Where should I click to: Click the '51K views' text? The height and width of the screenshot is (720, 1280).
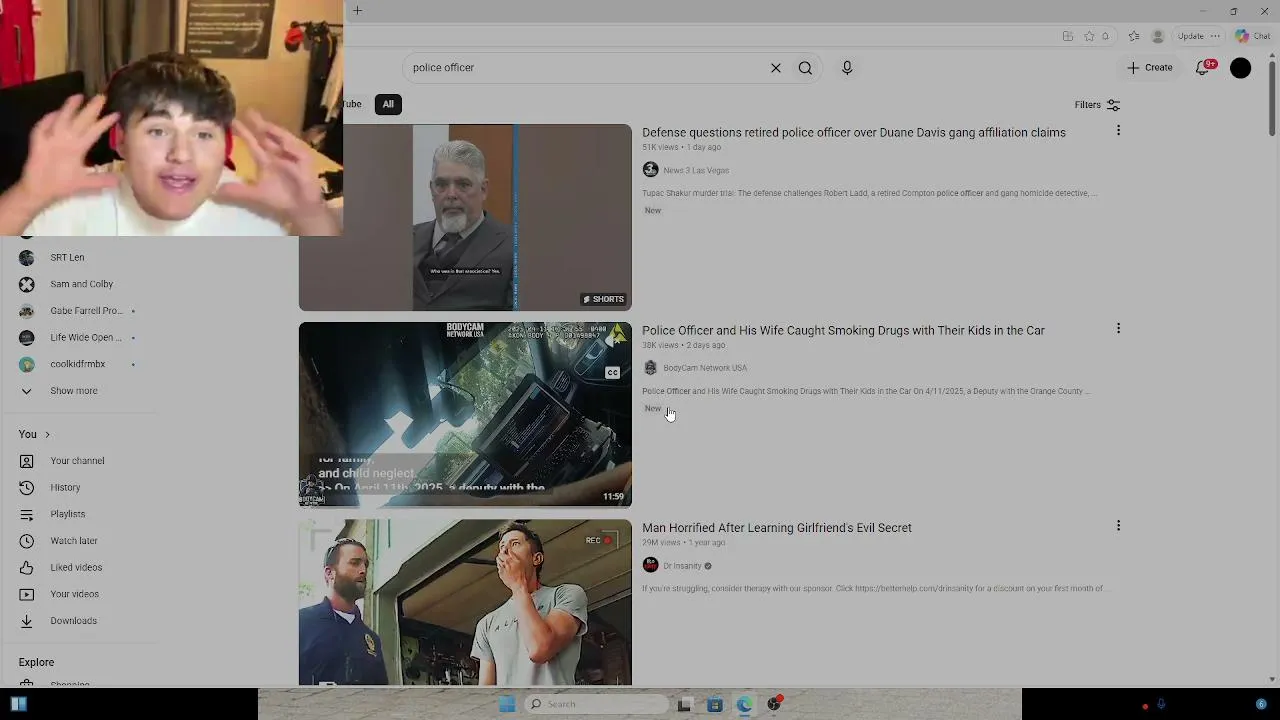pos(660,148)
